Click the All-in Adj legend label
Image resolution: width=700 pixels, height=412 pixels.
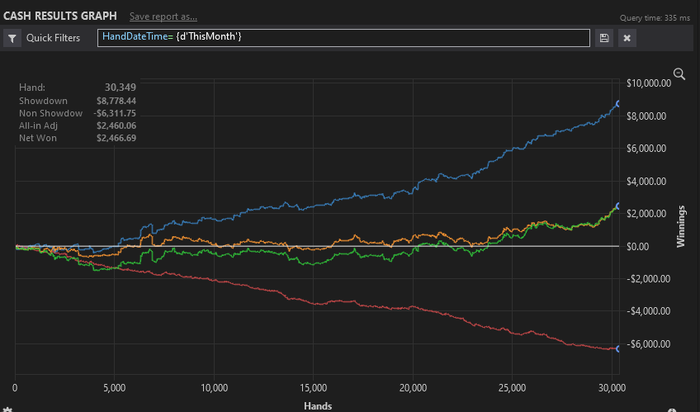[38, 126]
